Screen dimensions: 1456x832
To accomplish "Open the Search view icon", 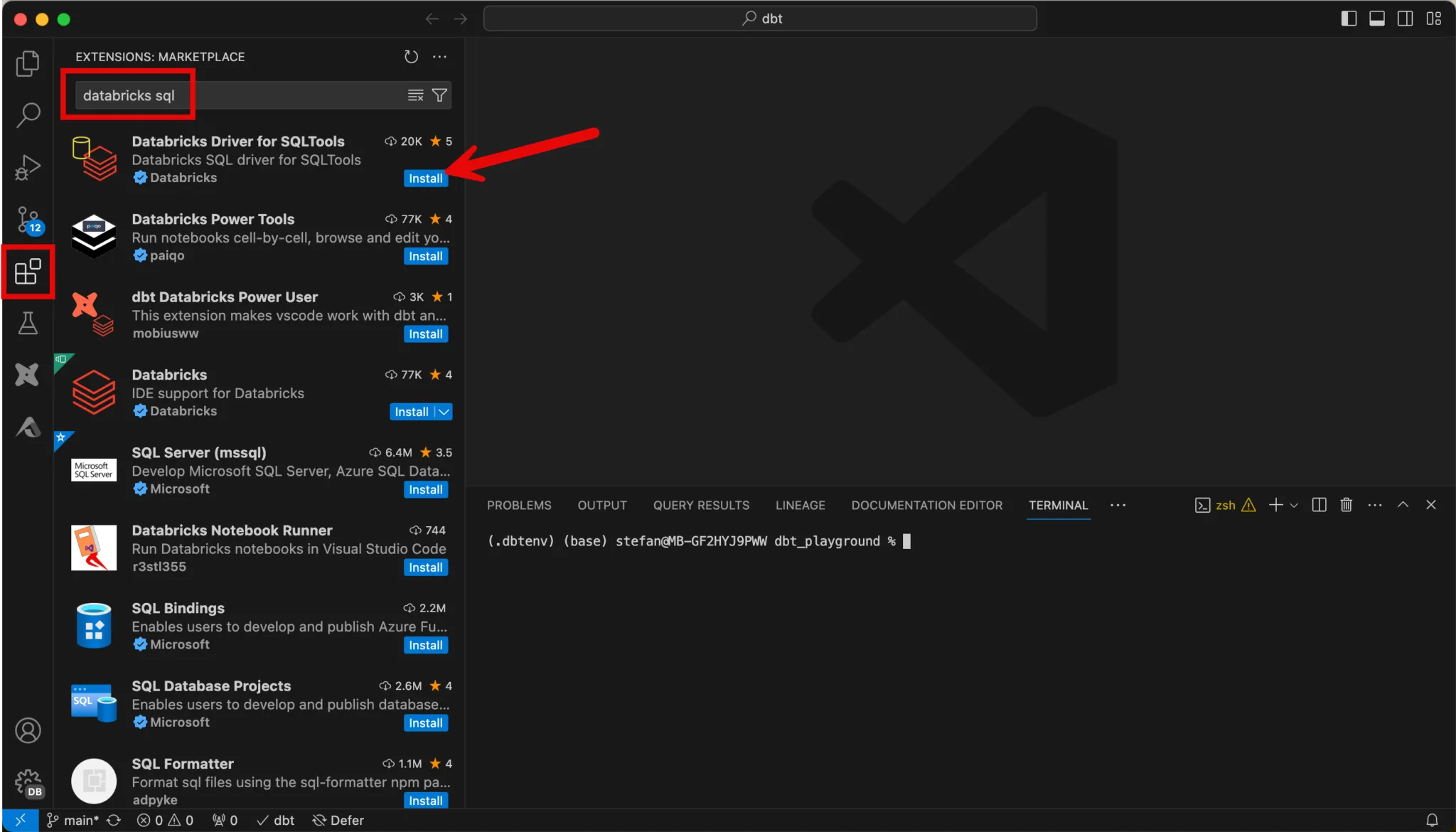I will [x=28, y=114].
